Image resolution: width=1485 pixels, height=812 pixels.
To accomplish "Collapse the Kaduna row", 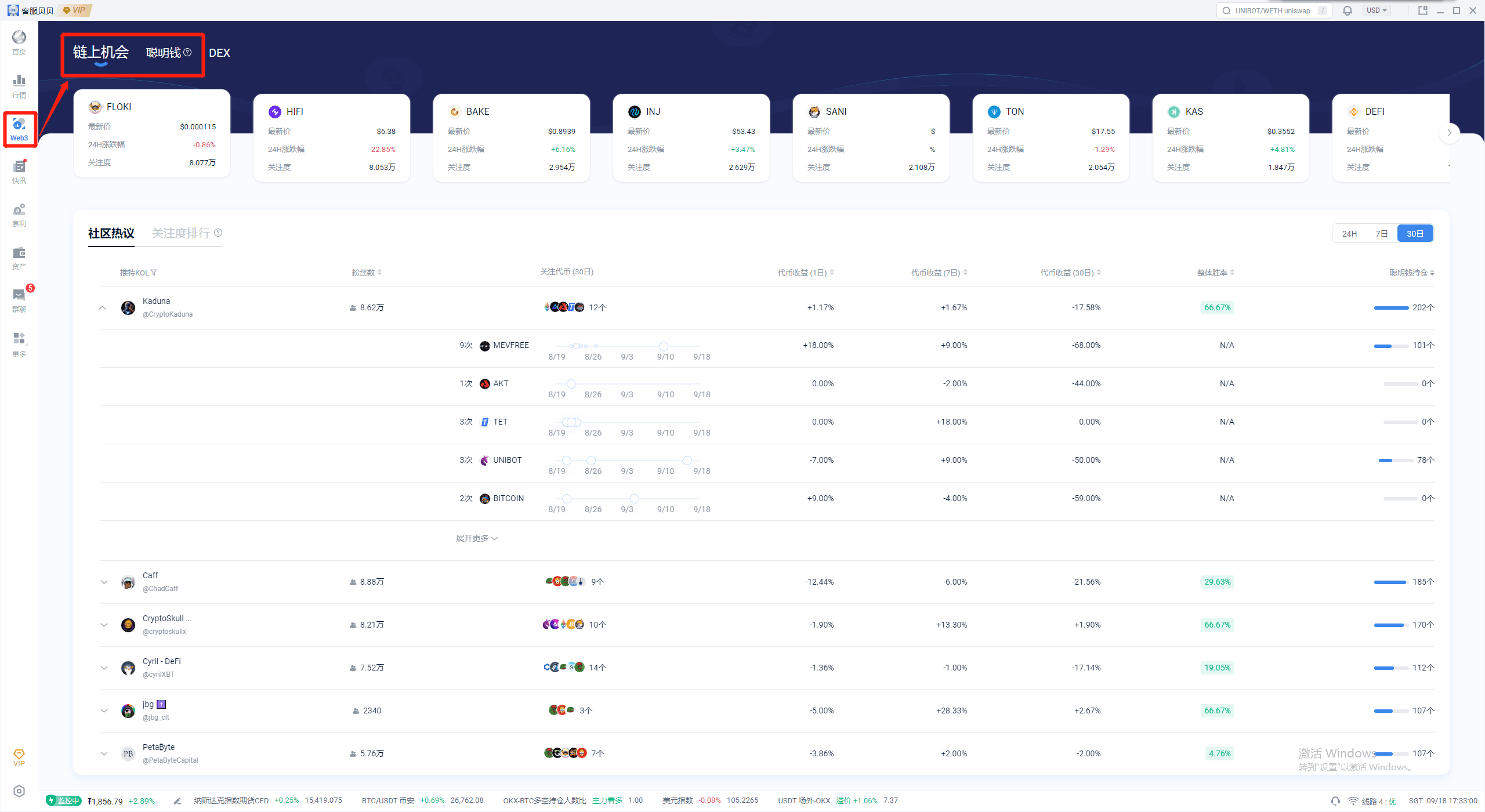I will point(103,308).
